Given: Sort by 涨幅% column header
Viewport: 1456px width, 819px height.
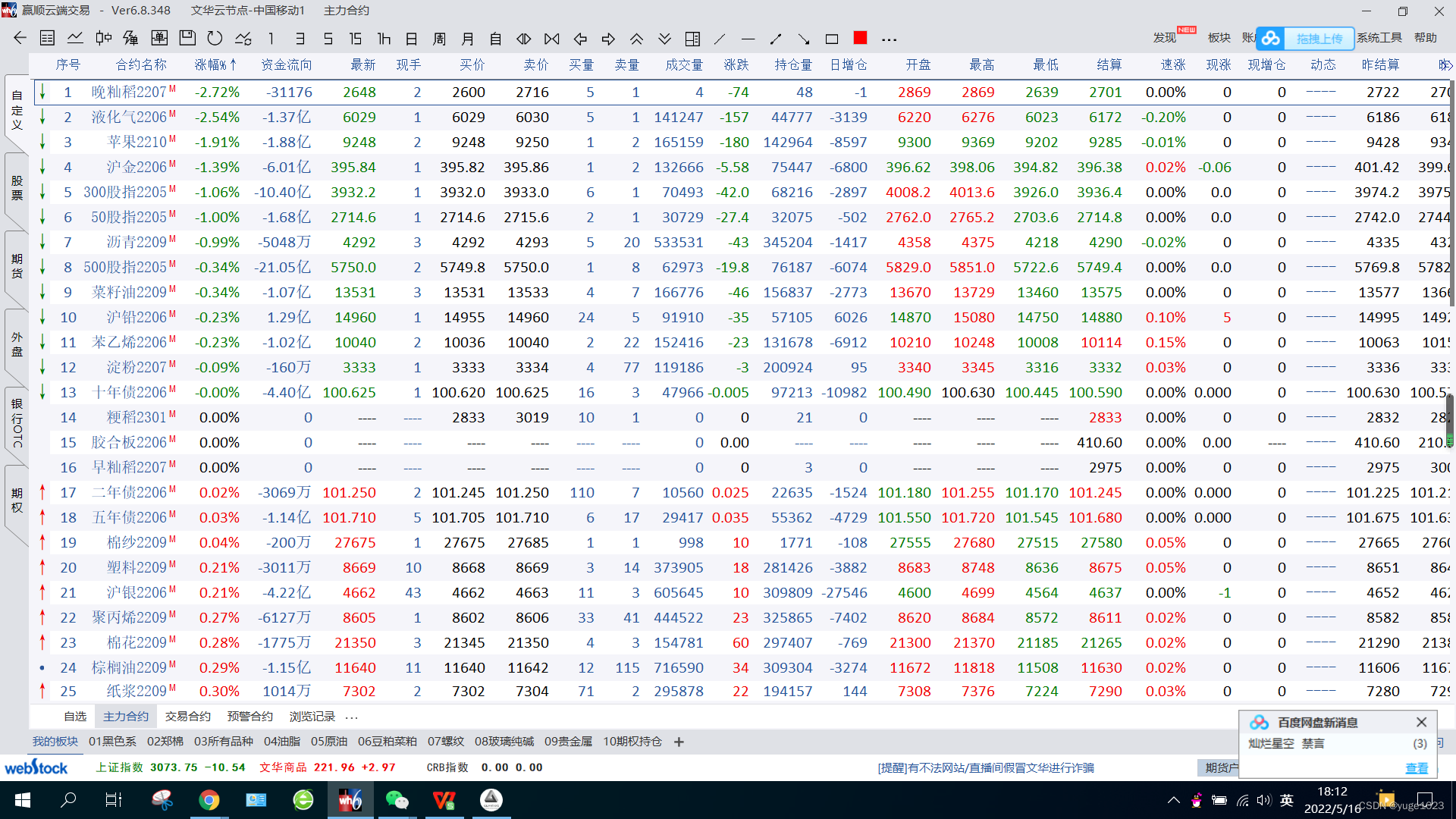Looking at the screenshot, I should tap(215, 65).
